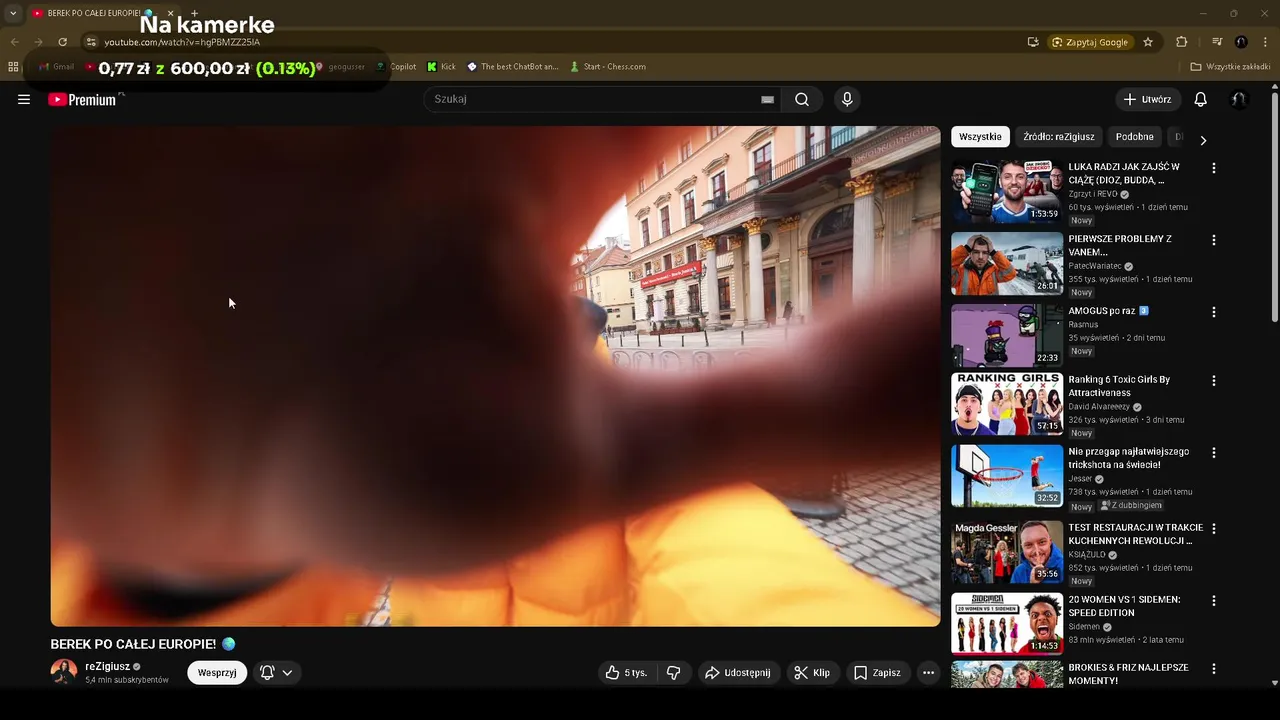Open the account avatar menu
This screenshot has height=720, width=1280.
1239,99
